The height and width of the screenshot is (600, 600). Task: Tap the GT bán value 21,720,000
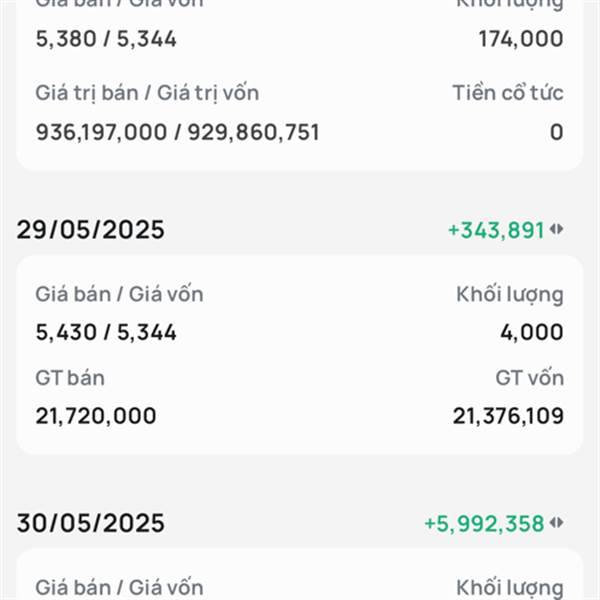coord(96,416)
